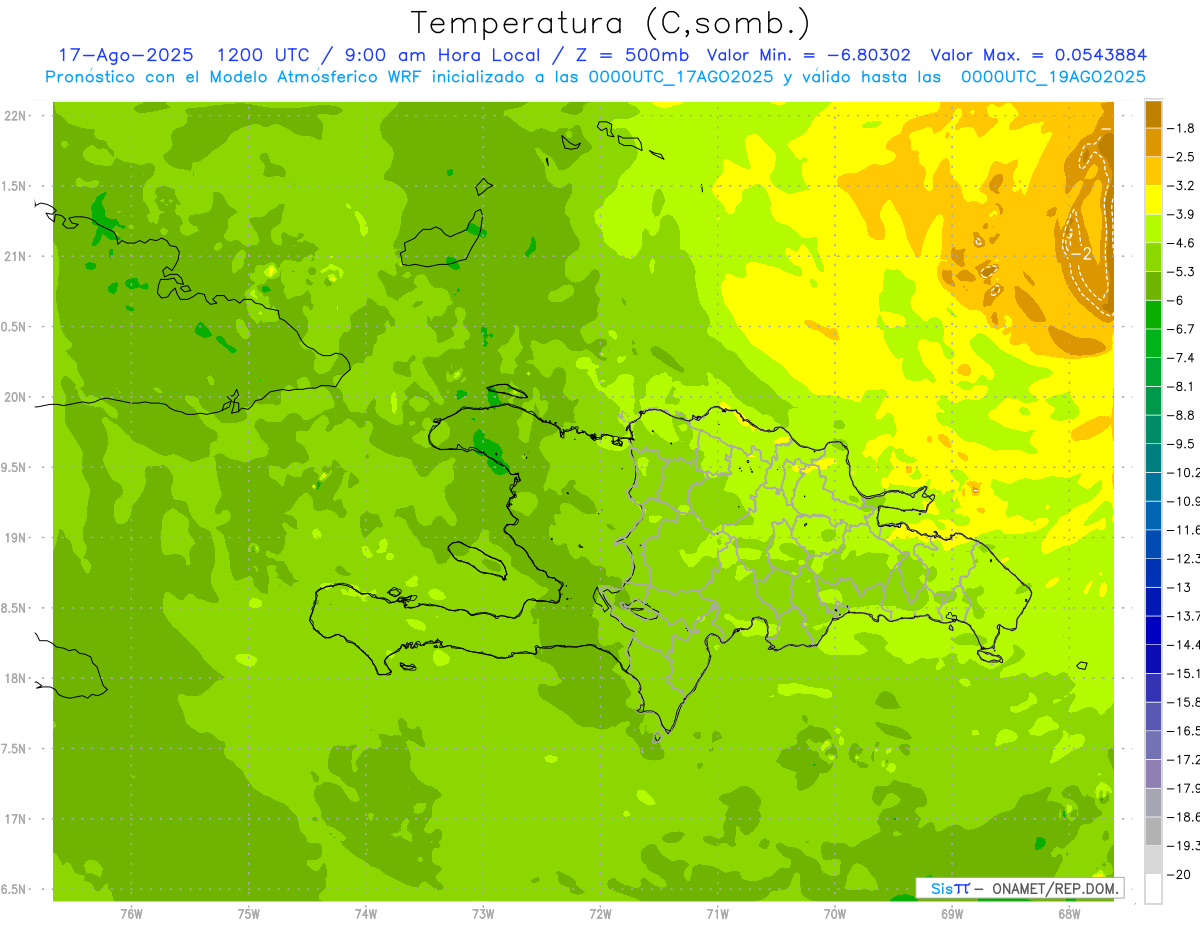
Task: Click the '17-Ago-2025' date text
Action: (125, 55)
